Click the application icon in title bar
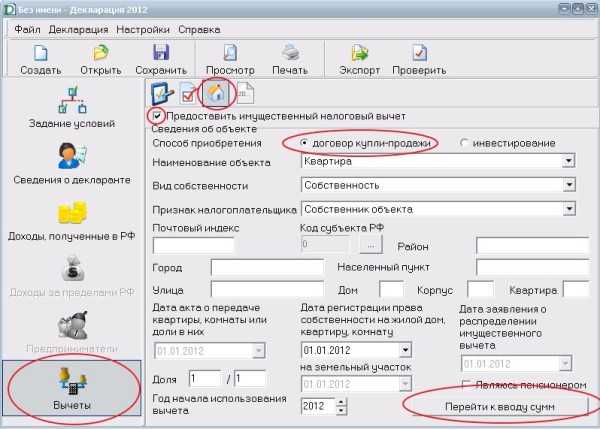Viewport: 600px width, 429px height. tap(9, 10)
